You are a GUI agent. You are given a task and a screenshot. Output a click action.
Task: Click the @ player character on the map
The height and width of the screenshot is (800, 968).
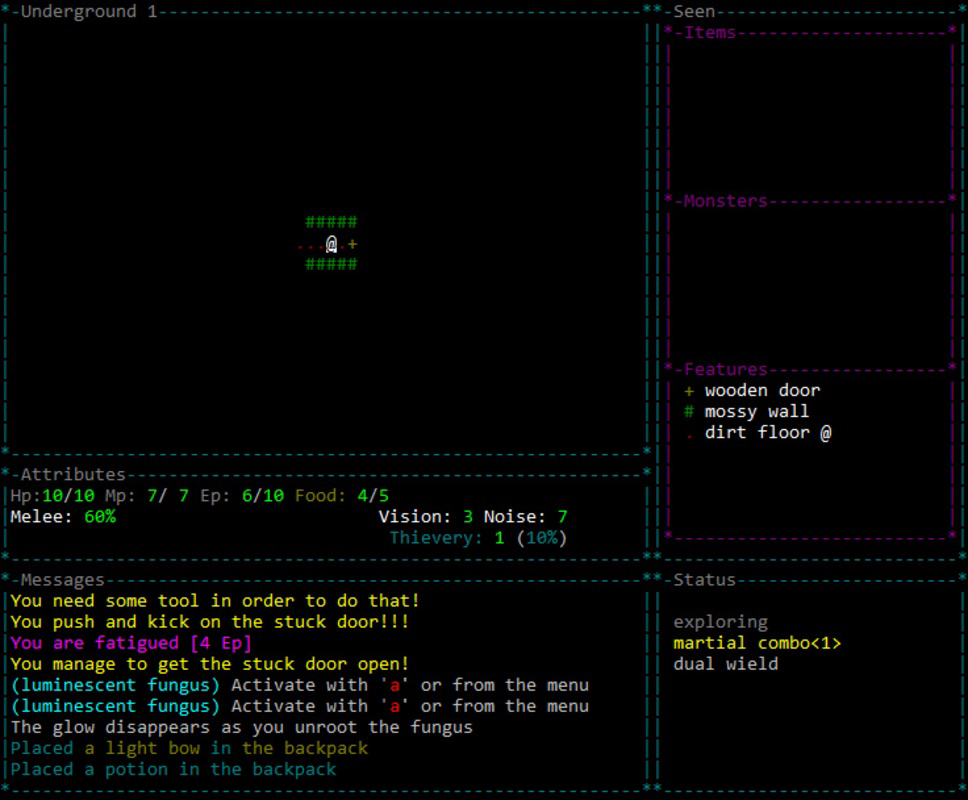(332, 244)
